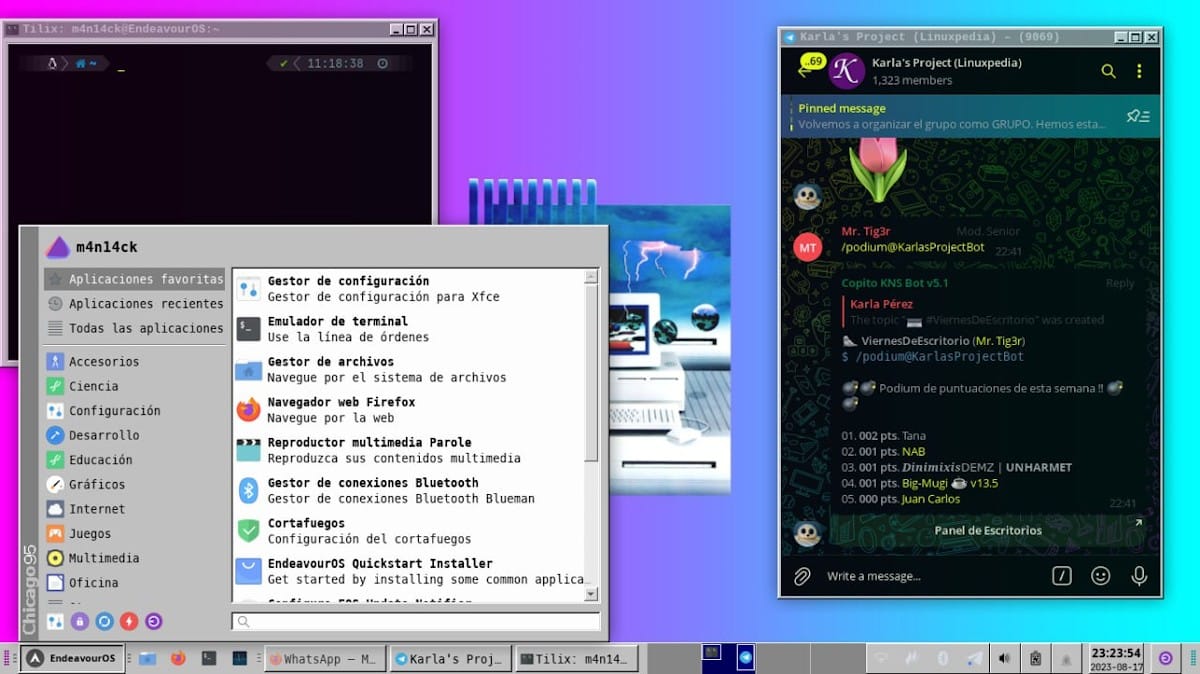Click the red lightning icon in menu footer
The image size is (1200, 674).
coord(129,621)
